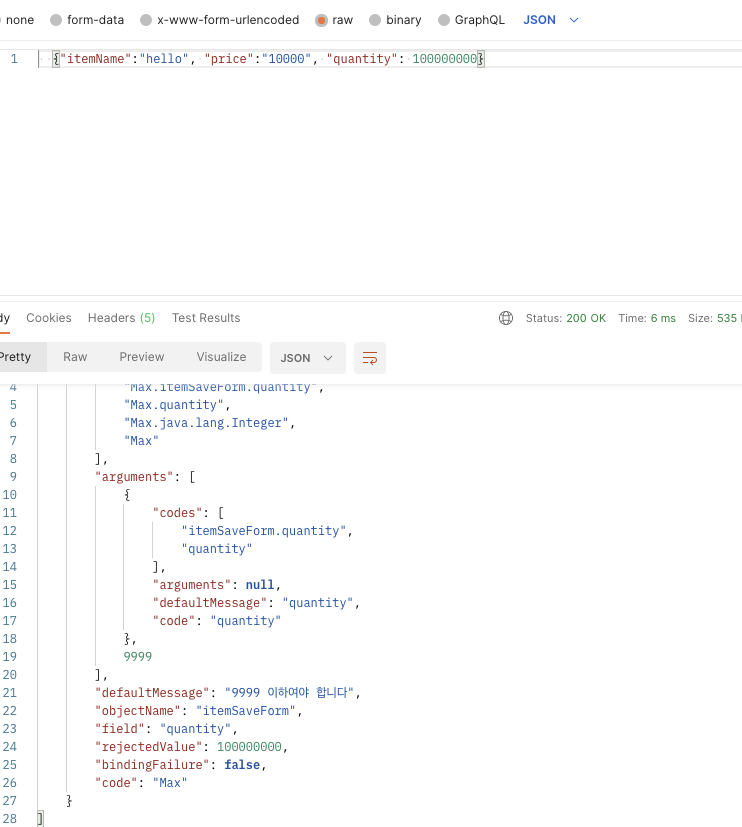Toggle the wrap lines icon
The width and height of the screenshot is (742, 827).
coord(370,358)
